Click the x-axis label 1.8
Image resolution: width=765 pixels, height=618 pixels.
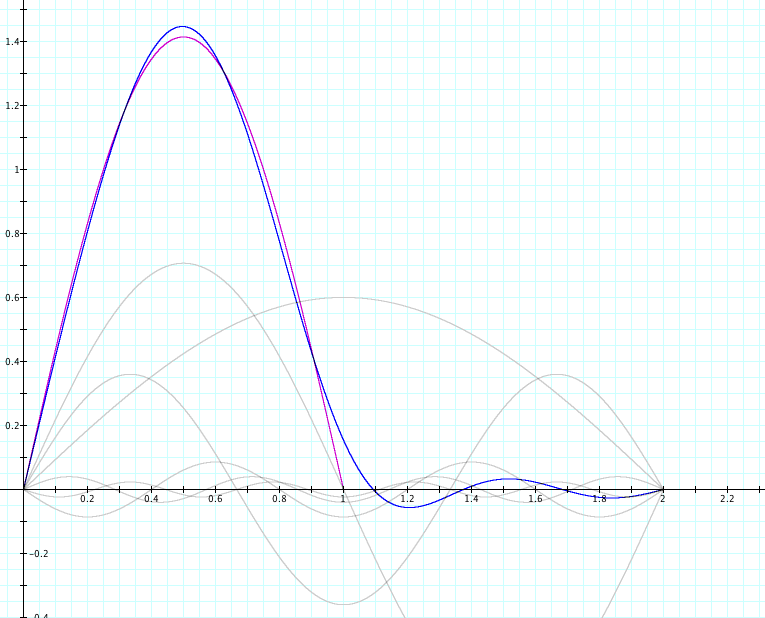(600, 498)
